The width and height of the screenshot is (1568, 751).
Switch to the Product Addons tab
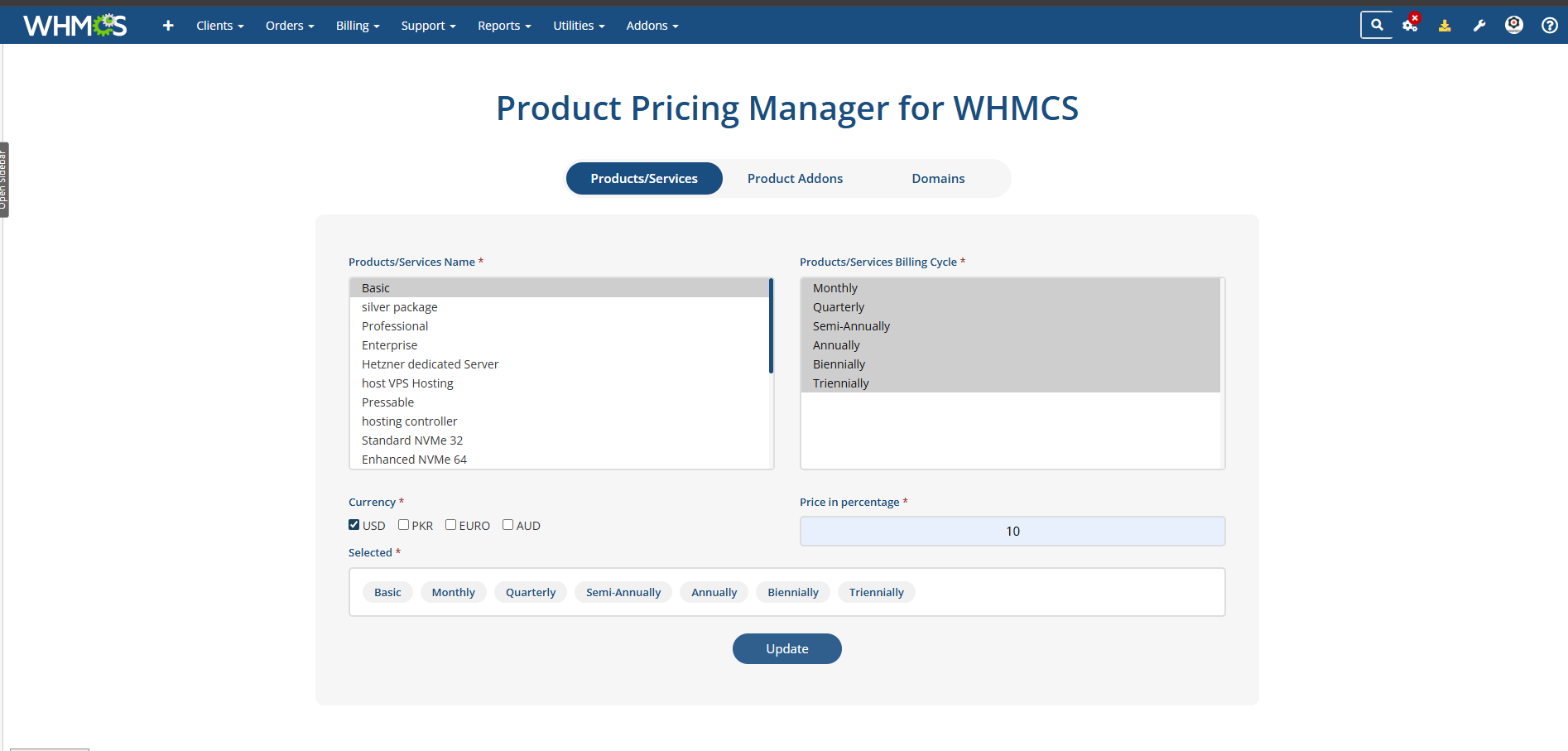[x=795, y=179]
